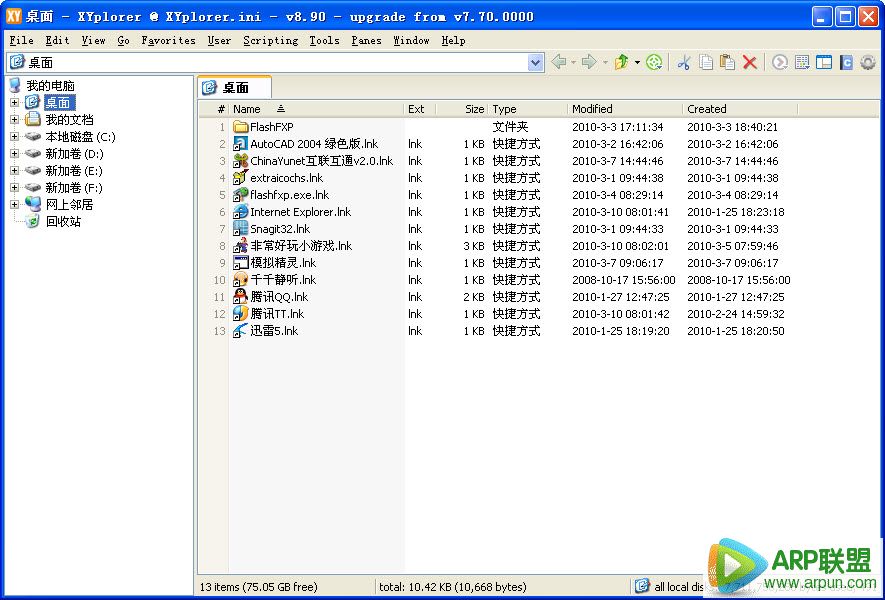Open the address bar dropdown arrow
Image resolution: width=885 pixels, height=600 pixels.
pyautogui.click(x=534, y=62)
